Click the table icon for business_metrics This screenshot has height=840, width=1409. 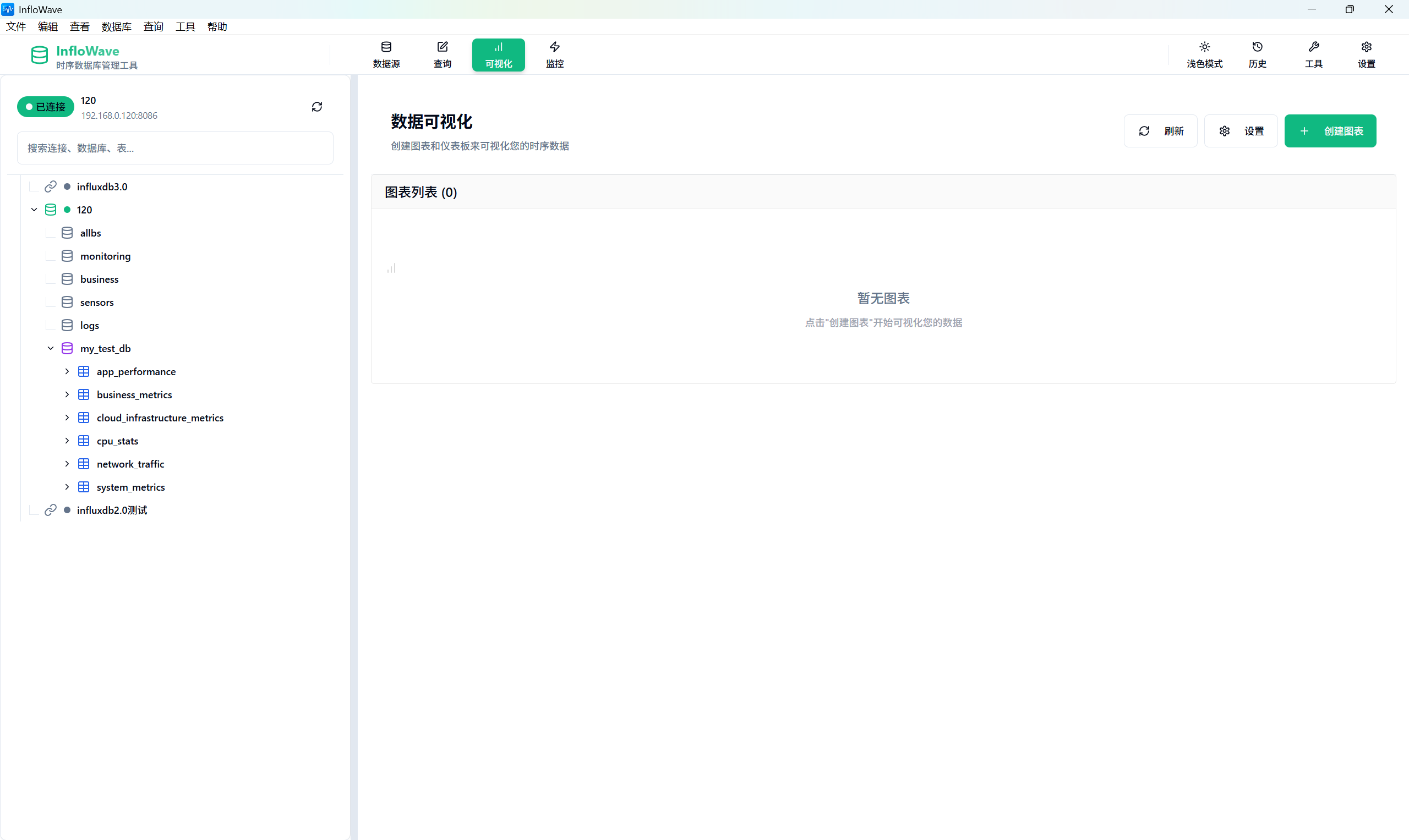(83, 394)
